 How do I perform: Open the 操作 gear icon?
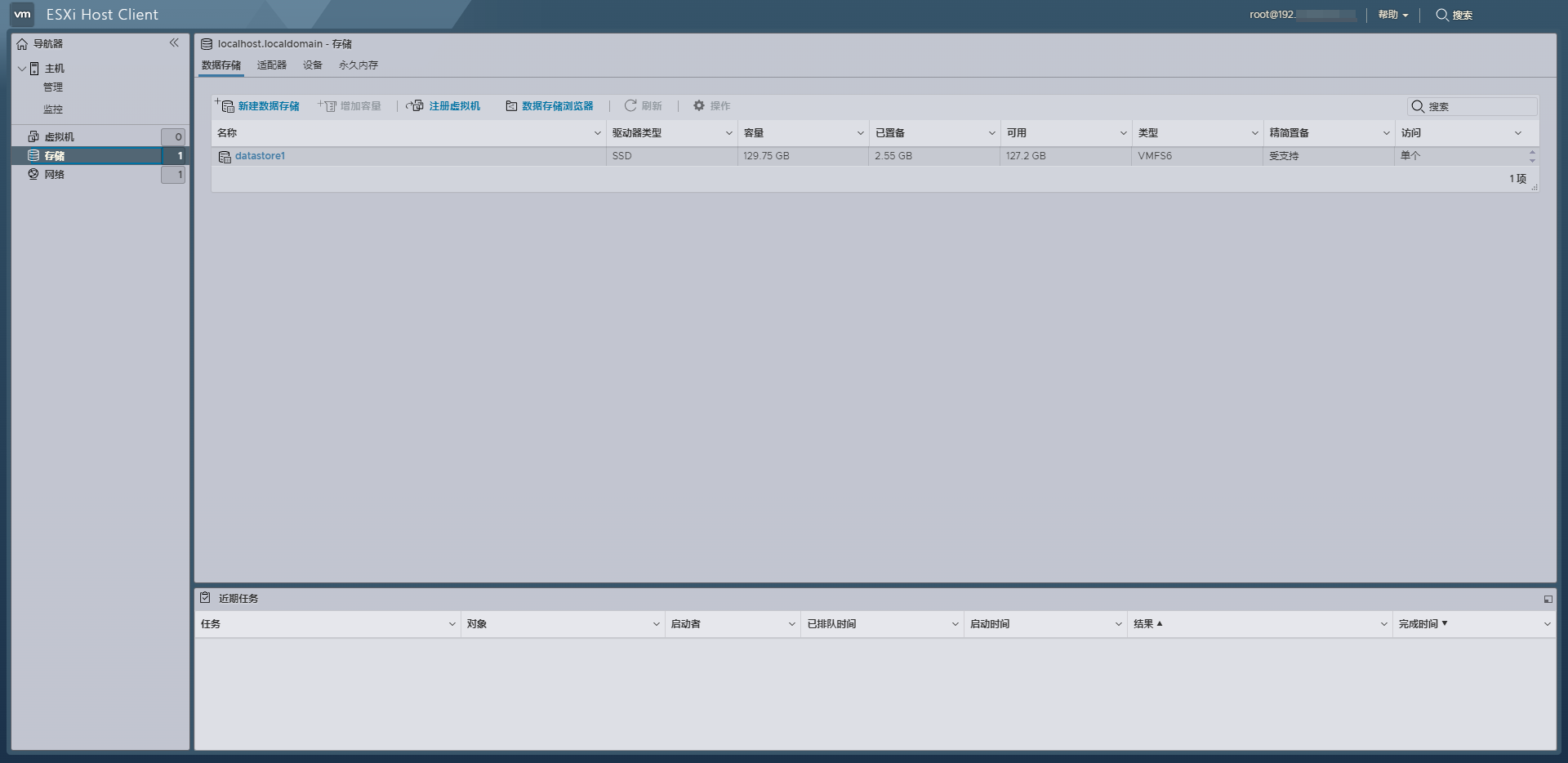[698, 105]
